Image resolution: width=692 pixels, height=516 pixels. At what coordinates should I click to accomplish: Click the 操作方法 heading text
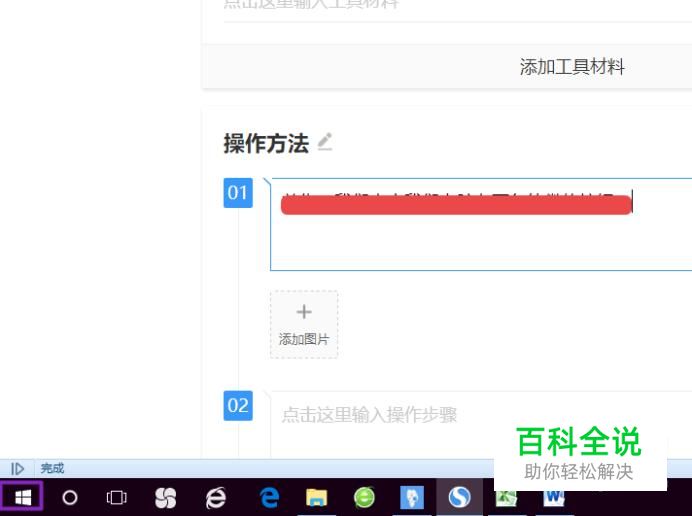click(266, 143)
